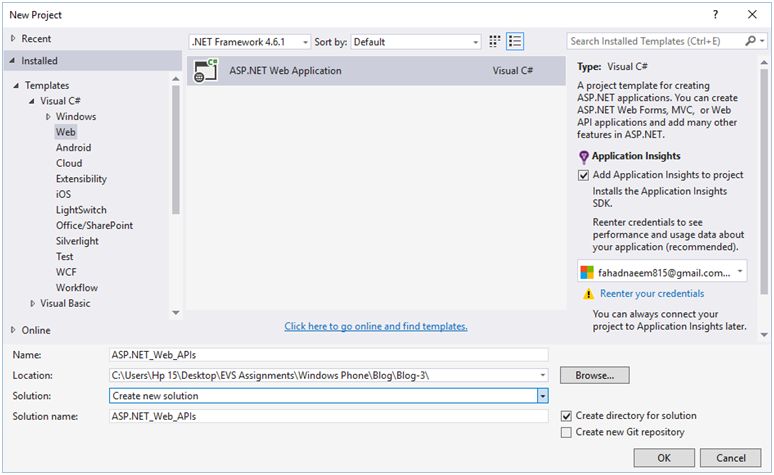774x475 pixels.
Task: Select the WCF template category
Action: tap(66, 272)
